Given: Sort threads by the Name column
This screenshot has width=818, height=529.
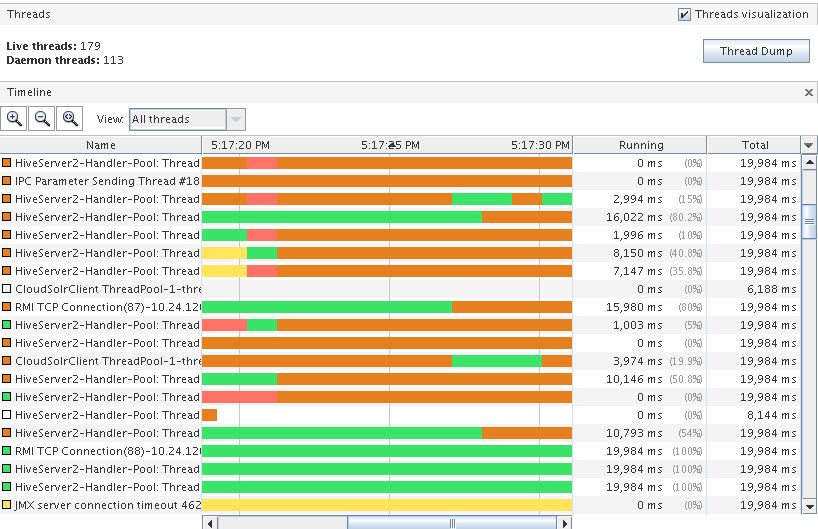Looking at the screenshot, I should [x=101, y=145].
